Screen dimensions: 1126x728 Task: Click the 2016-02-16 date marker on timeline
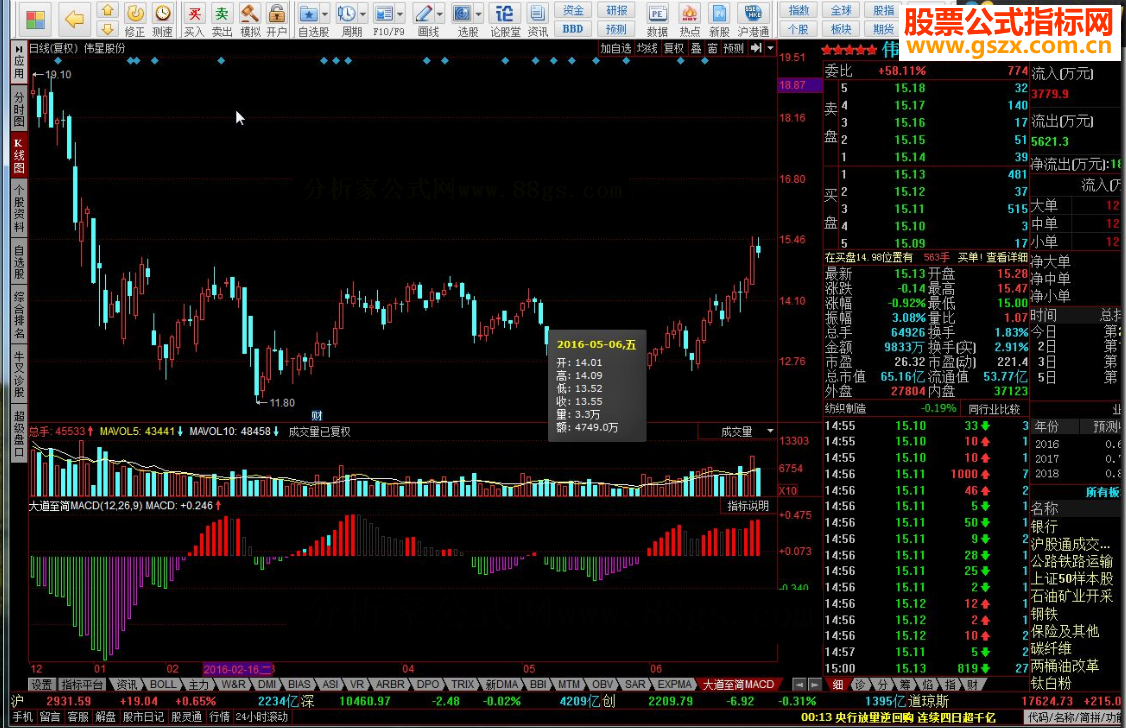(x=238, y=669)
